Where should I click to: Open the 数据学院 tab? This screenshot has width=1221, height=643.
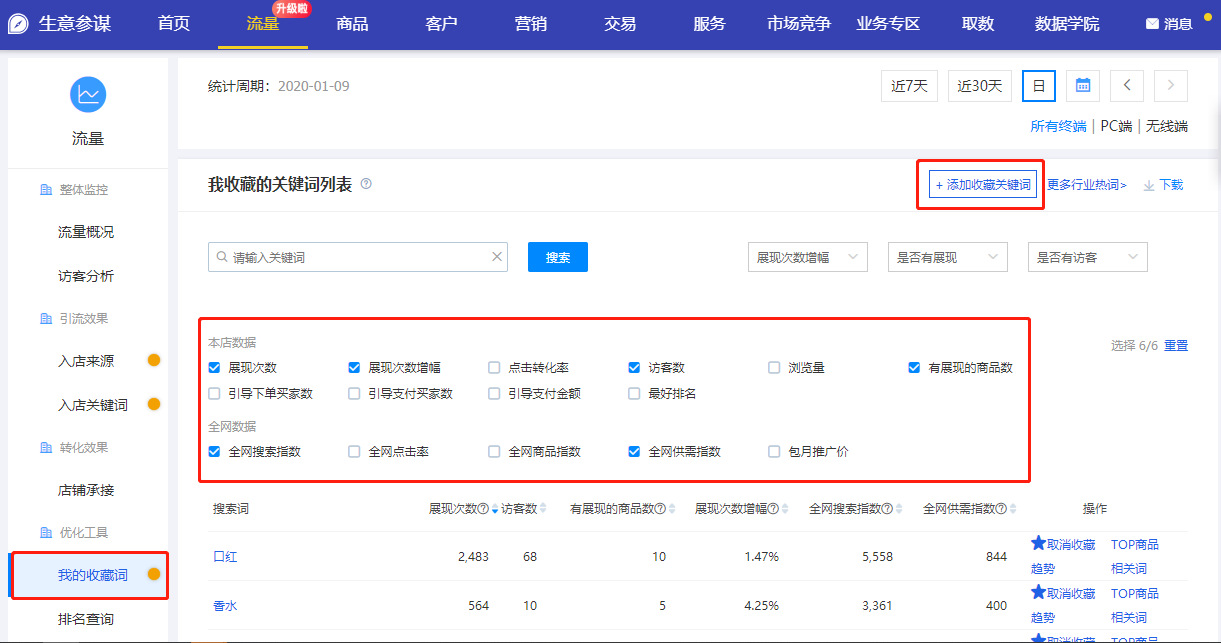pos(1067,24)
